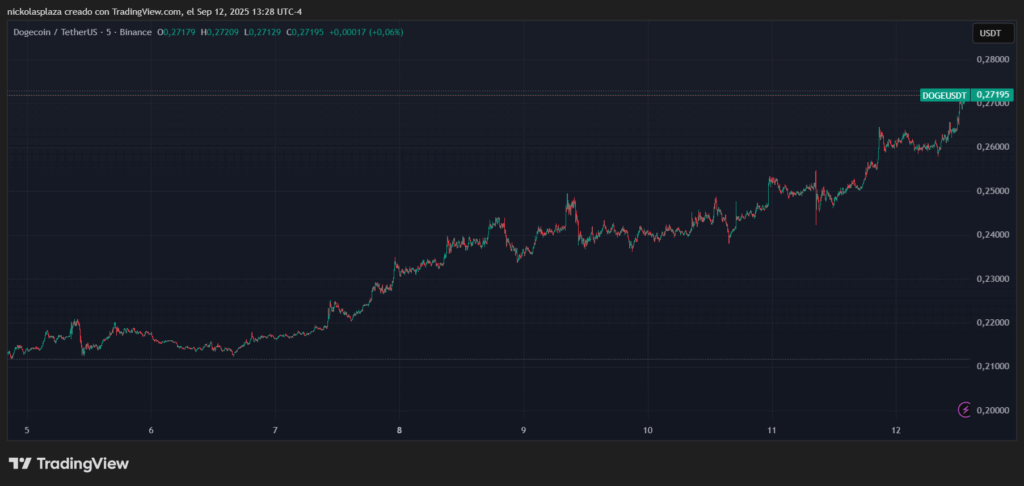Click the 0,28000 price axis label

(994, 59)
